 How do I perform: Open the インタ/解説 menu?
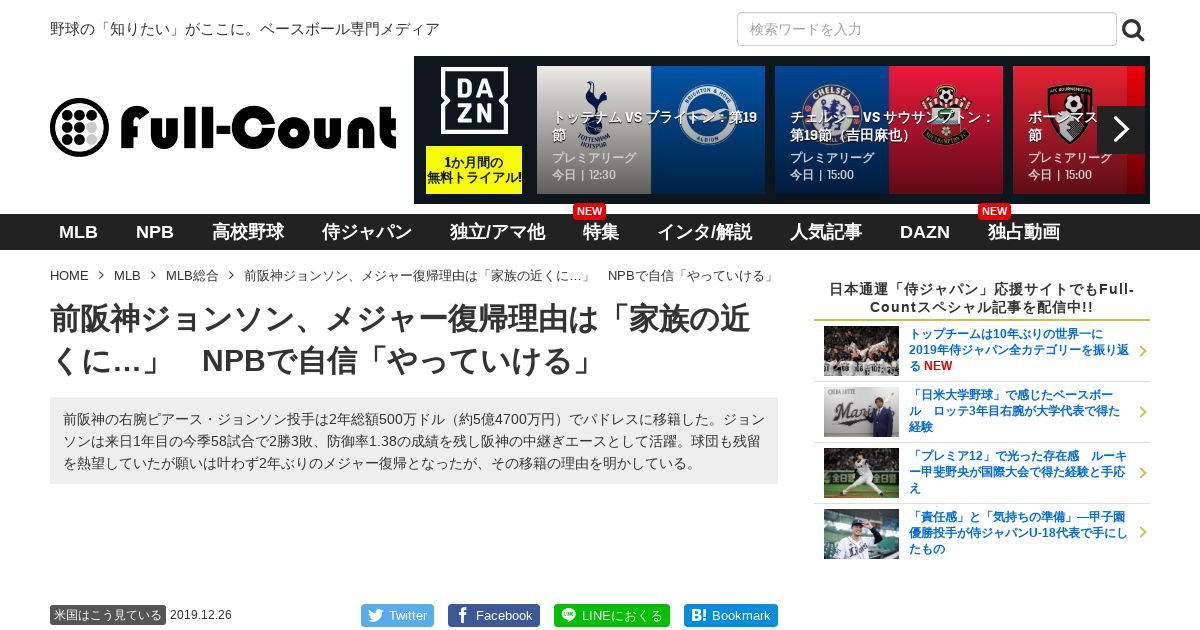point(704,232)
